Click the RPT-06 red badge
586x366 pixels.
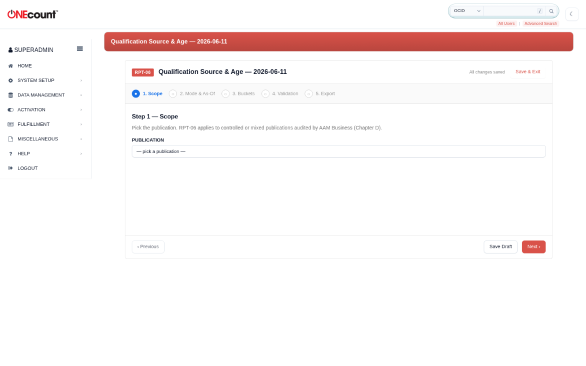point(143,72)
